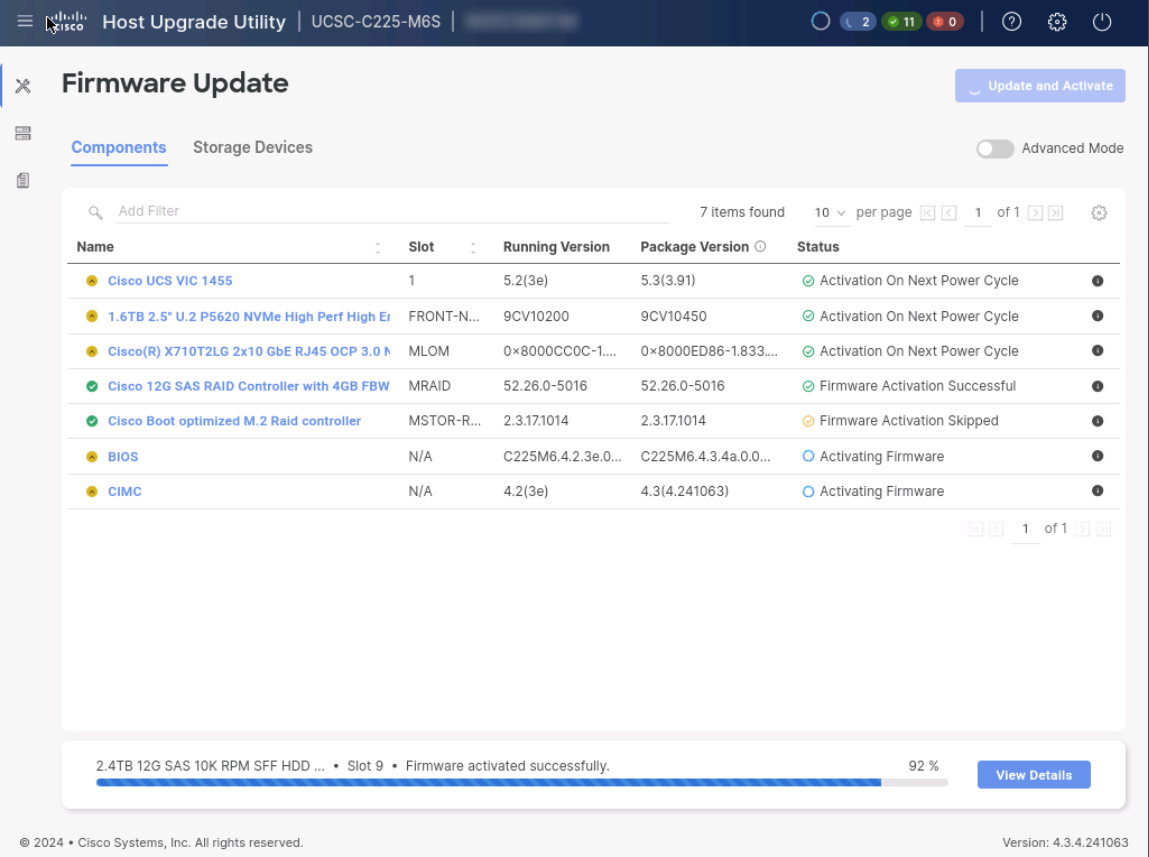The height and width of the screenshot is (857, 1149).
Task: Click the power icon in header
Action: click(x=1102, y=21)
